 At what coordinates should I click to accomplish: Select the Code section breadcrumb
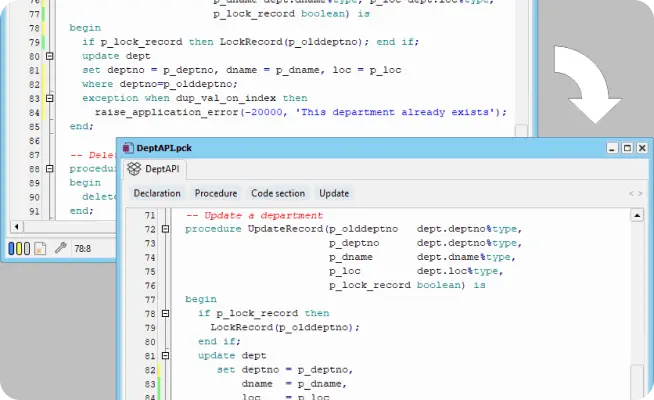pyautogui.click(x=278, y=193)
